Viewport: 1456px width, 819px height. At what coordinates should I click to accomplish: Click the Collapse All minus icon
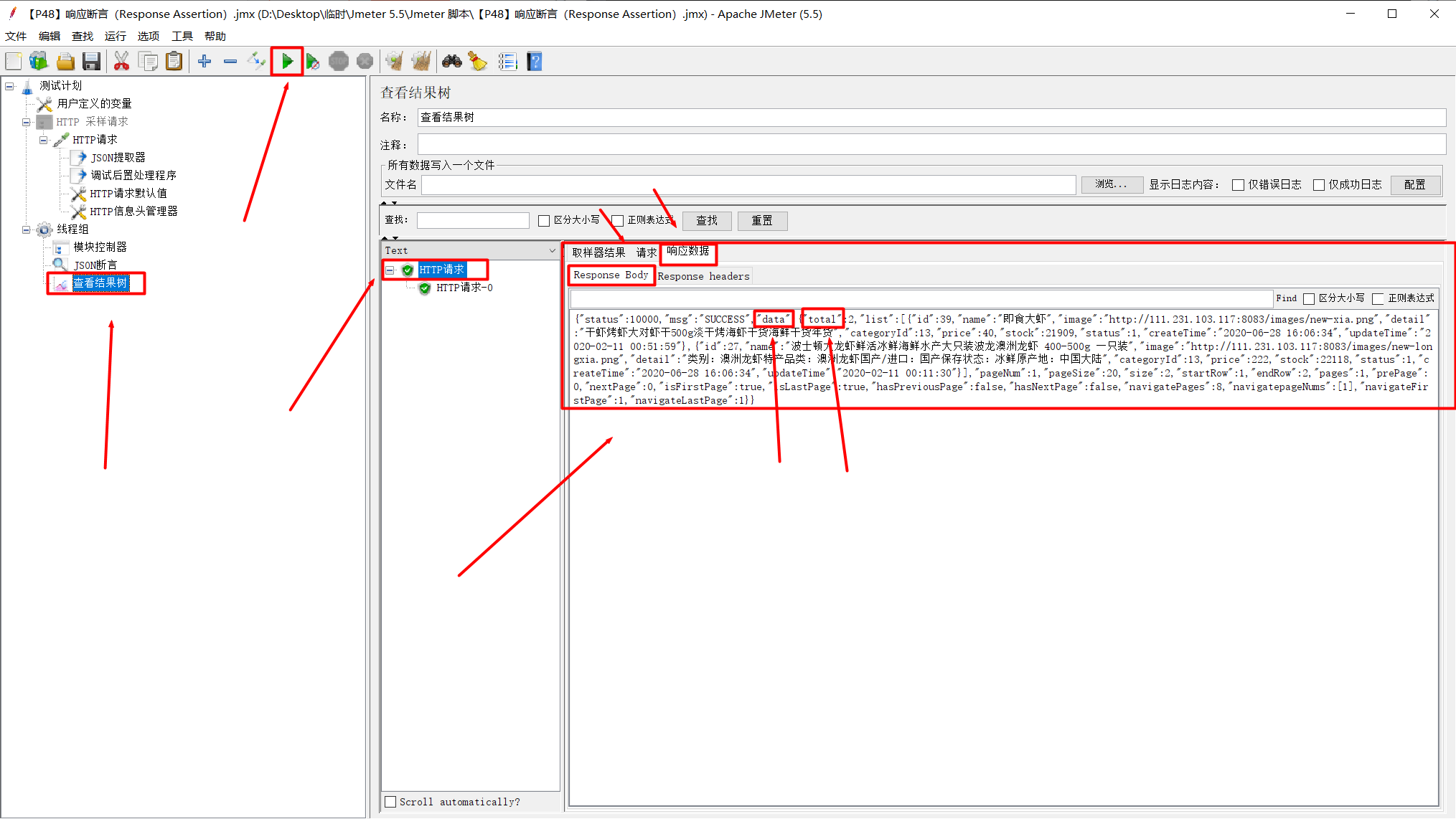(230, 62)
